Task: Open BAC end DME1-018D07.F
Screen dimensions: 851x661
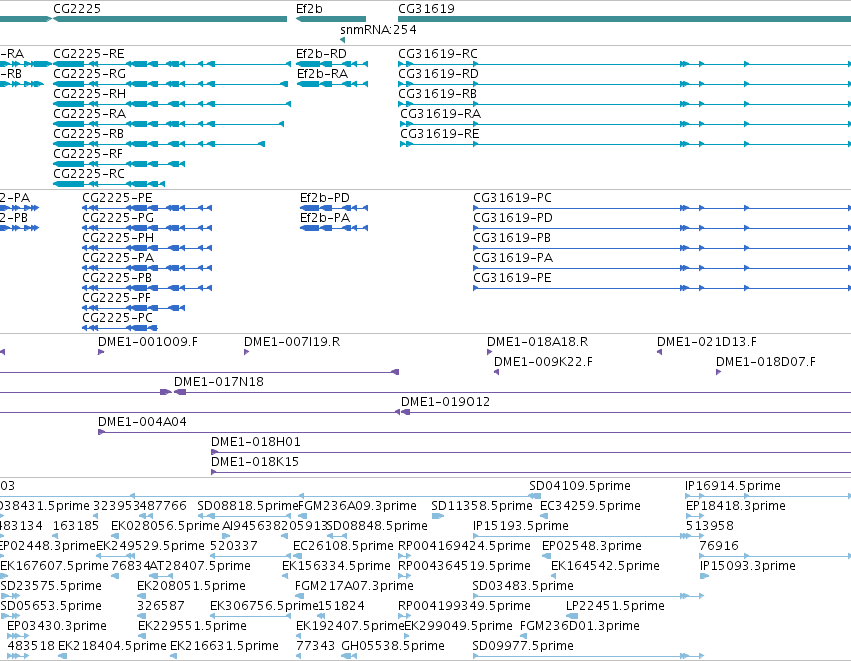Action: 765,363
